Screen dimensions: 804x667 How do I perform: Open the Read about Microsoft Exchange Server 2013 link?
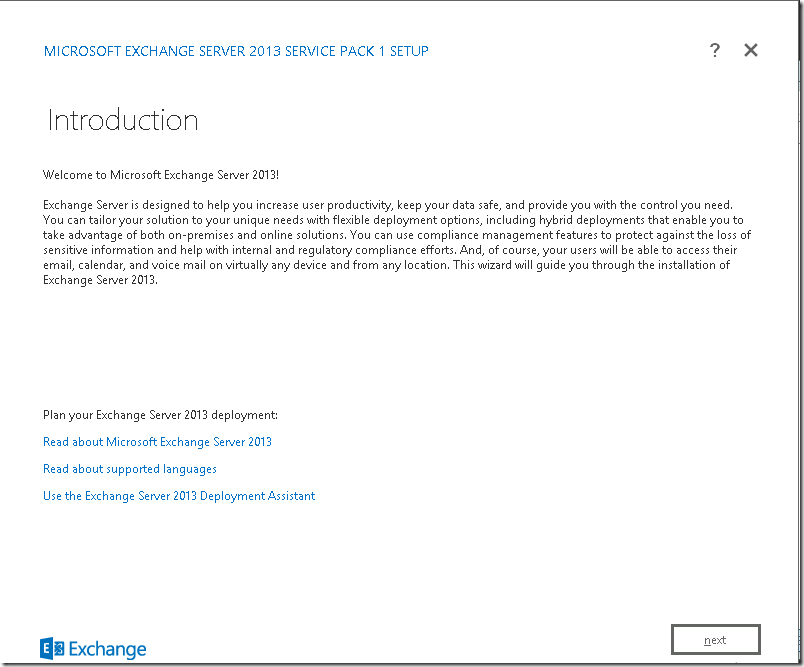click(x=157, y=442)
